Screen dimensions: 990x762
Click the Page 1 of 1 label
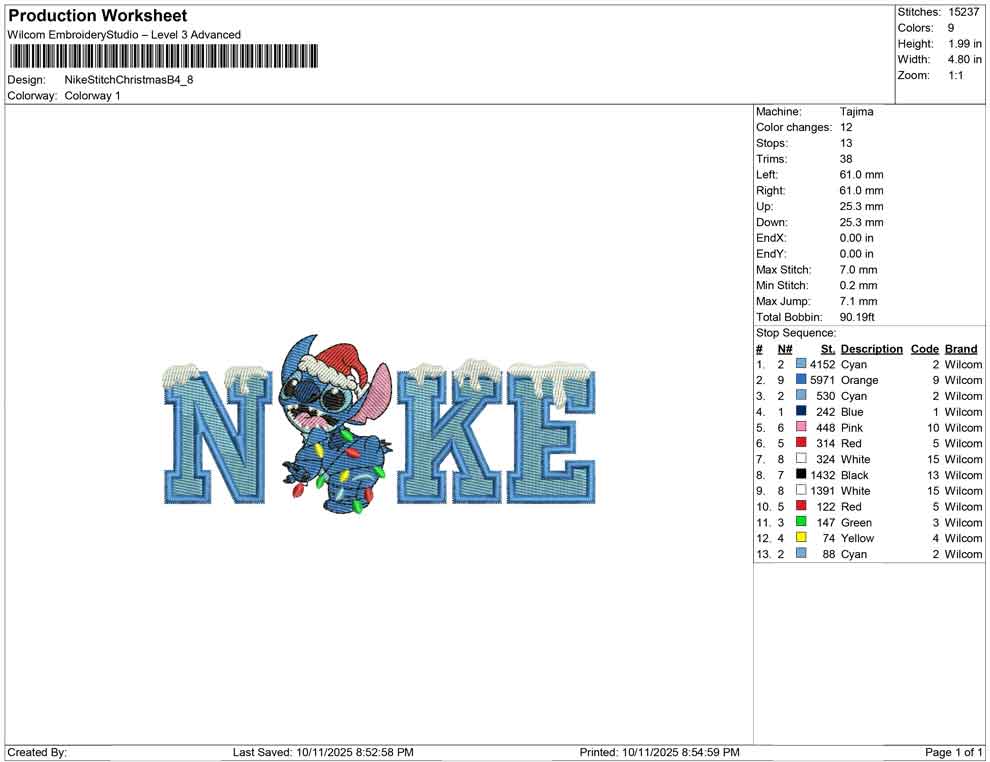[x=953, y=752]
